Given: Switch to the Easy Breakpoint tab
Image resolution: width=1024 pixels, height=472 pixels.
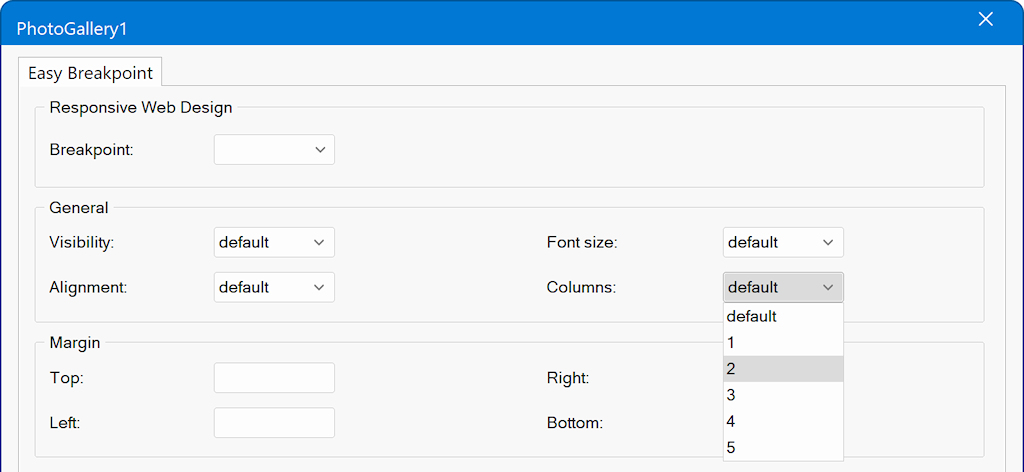Looking at the screenshot, I should point(90,73).
